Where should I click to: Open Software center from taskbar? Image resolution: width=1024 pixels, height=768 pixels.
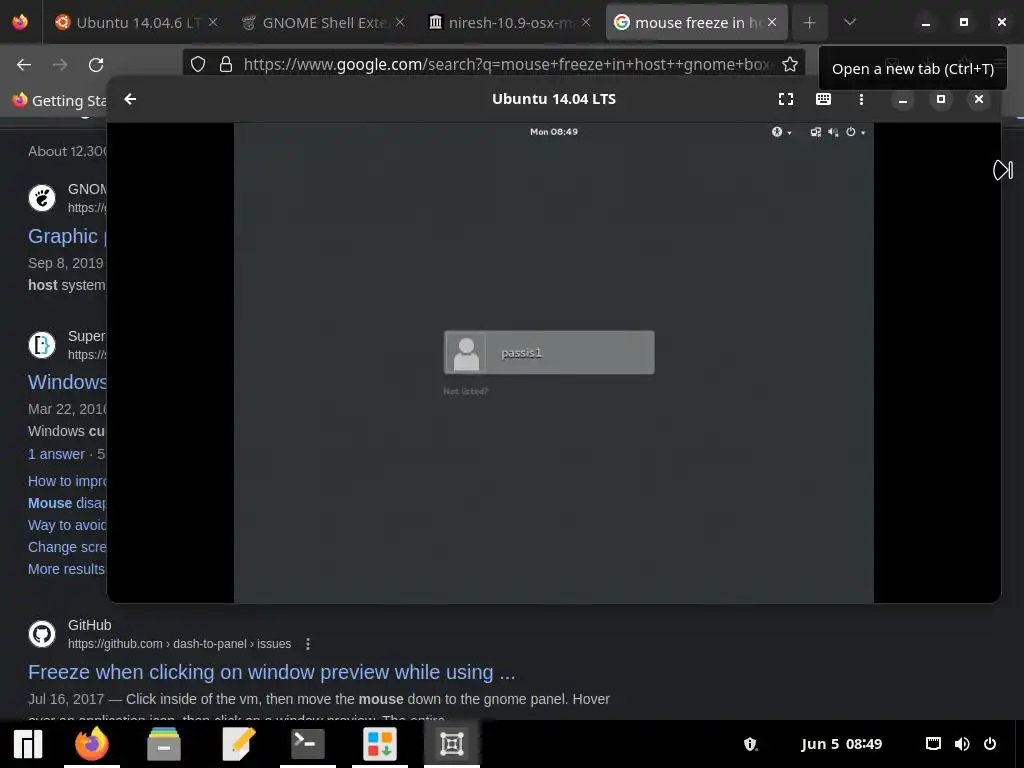click(380, 744)
